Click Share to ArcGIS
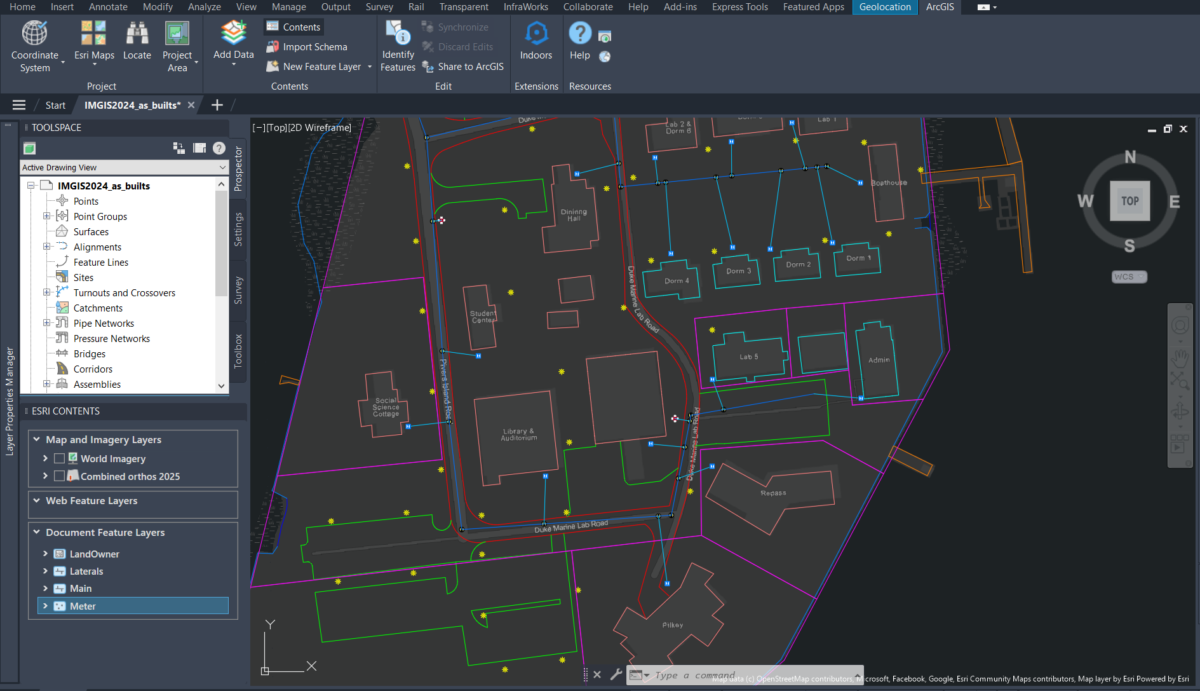This screenshot has width=1200, height=691. (463, 66)
